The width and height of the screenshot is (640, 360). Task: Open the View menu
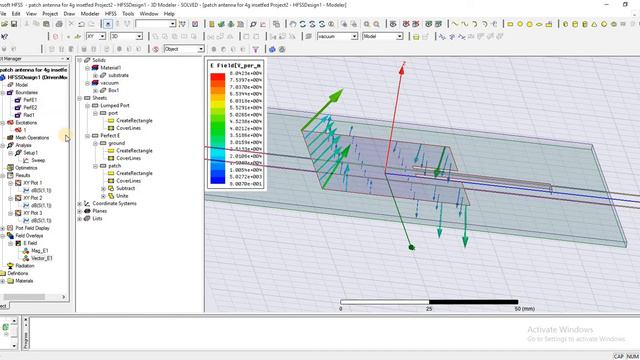click(x=31, y=14)
